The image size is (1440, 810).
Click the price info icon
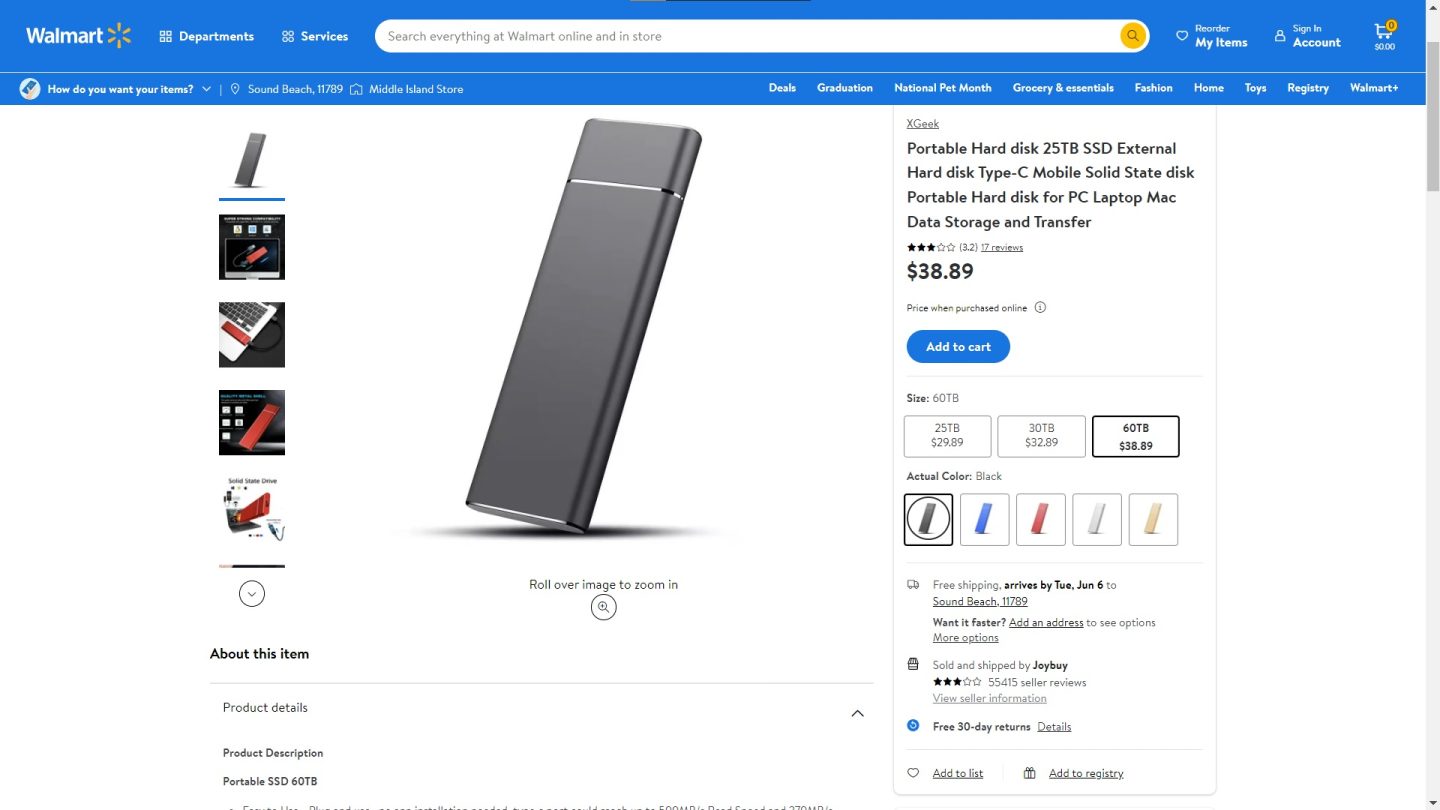click(1040, 308)
